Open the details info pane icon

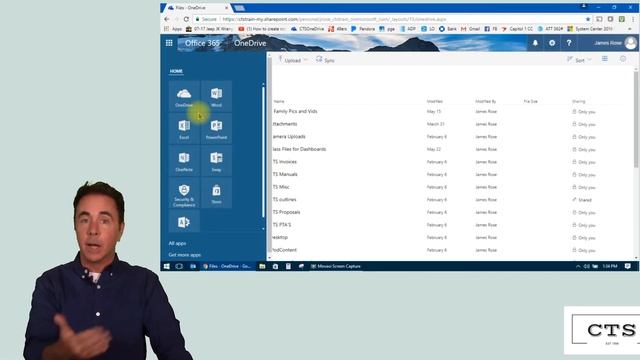[623, 59]
